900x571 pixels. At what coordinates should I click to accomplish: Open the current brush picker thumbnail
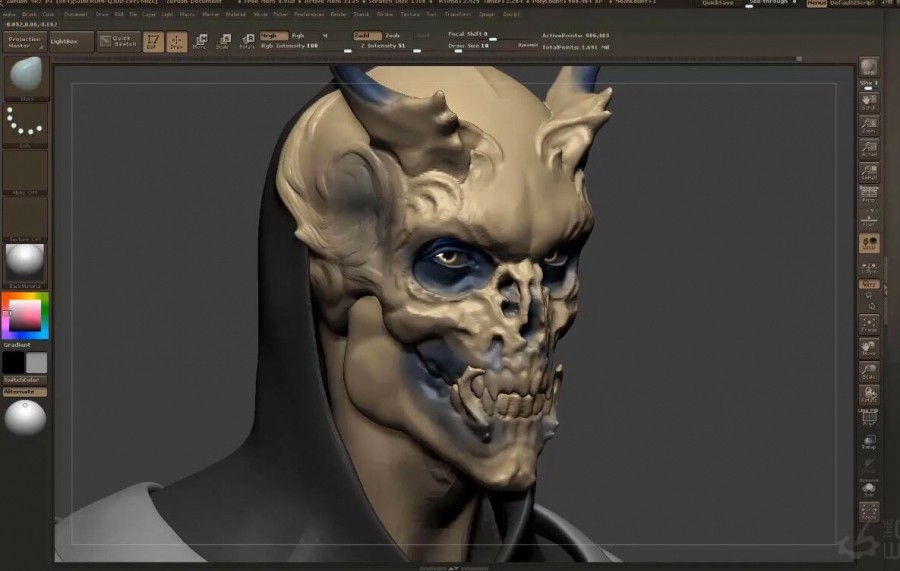click(x=25, y=76)
